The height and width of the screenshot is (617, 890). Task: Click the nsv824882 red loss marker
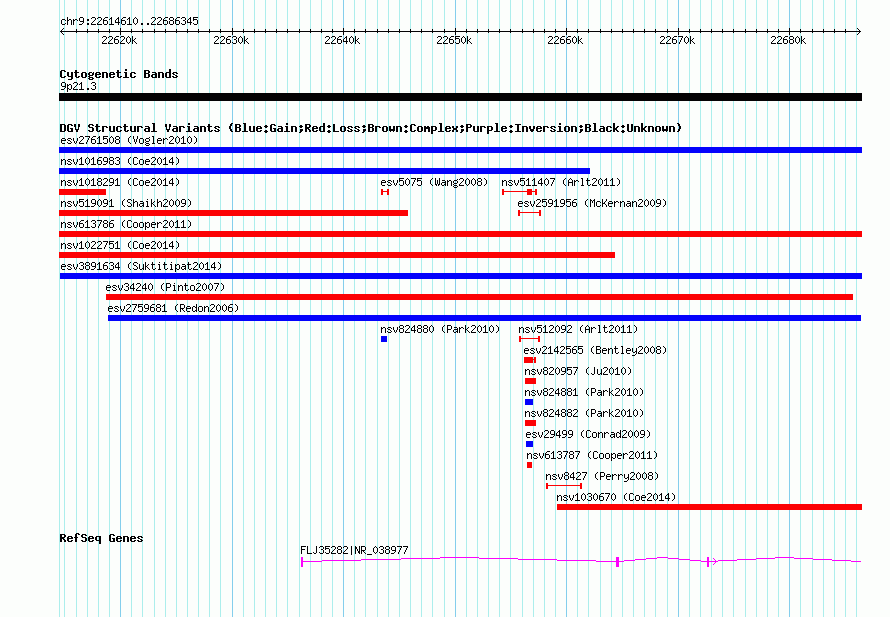tap(531, 423)
